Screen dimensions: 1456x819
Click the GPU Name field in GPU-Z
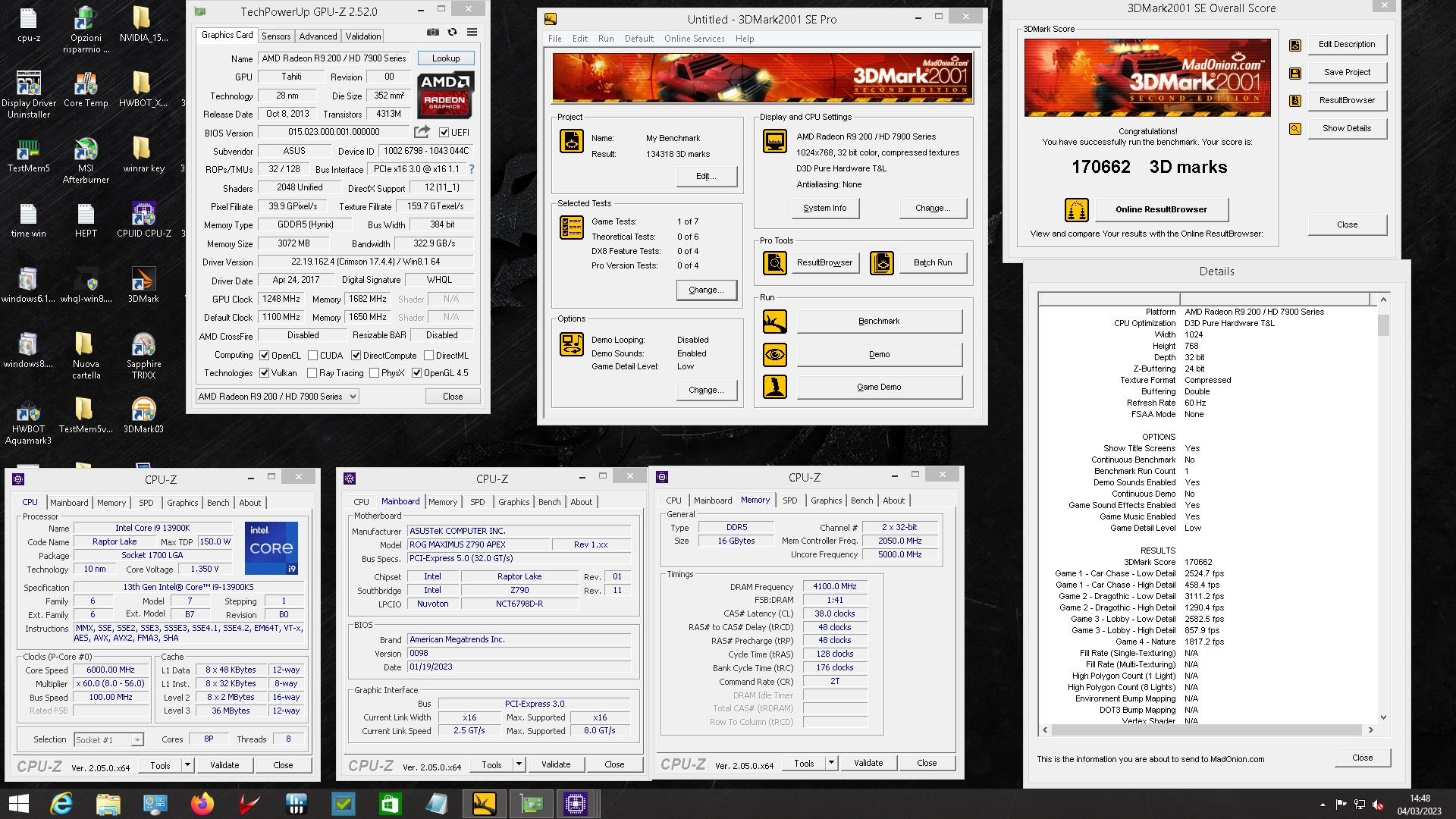334,58
